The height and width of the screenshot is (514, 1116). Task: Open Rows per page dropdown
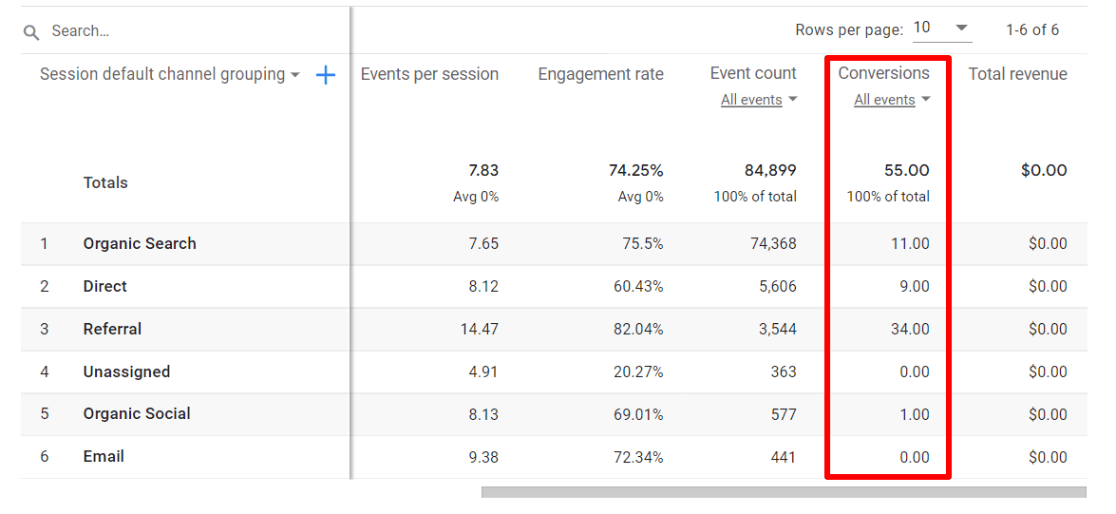point(941,29)
